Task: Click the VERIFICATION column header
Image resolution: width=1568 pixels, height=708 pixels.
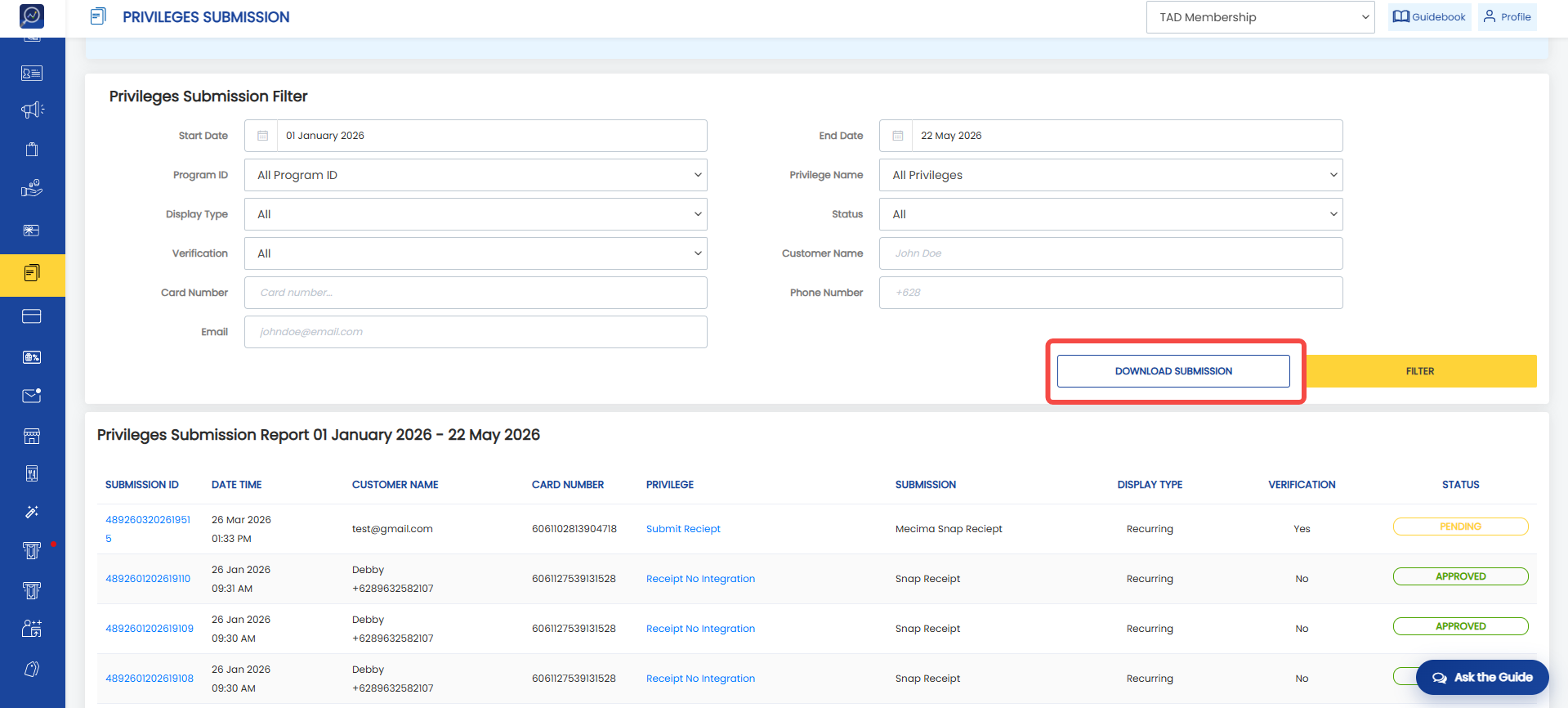Action: coord(1302,485)
